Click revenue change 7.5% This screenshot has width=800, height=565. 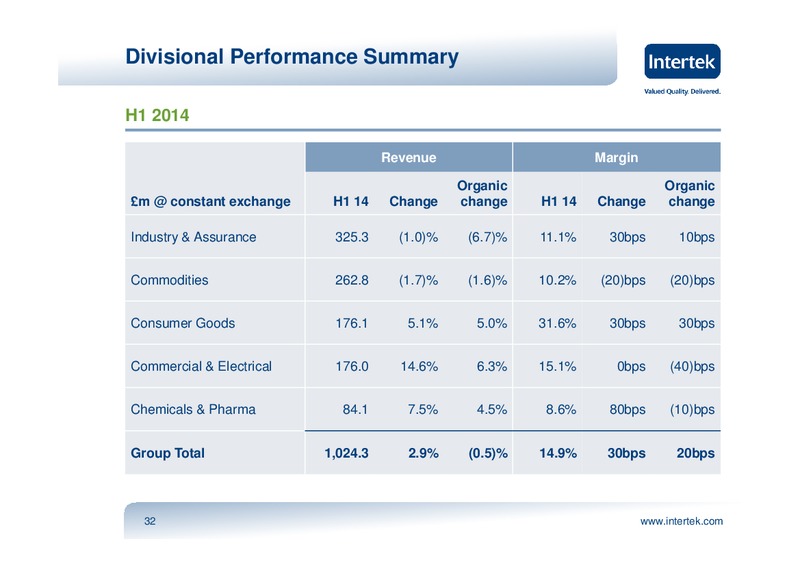pos(422,409)
